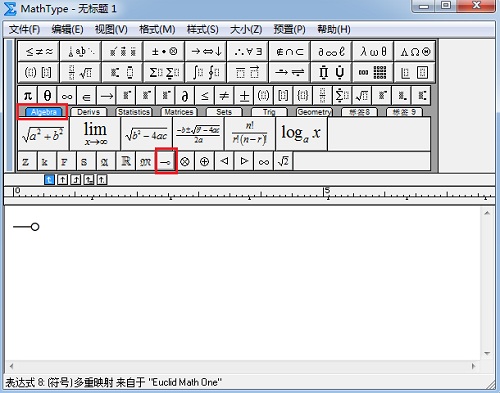This screenshot has height=393, width=500.
Task: Open the embellishments palette
Action: point(122,51)
